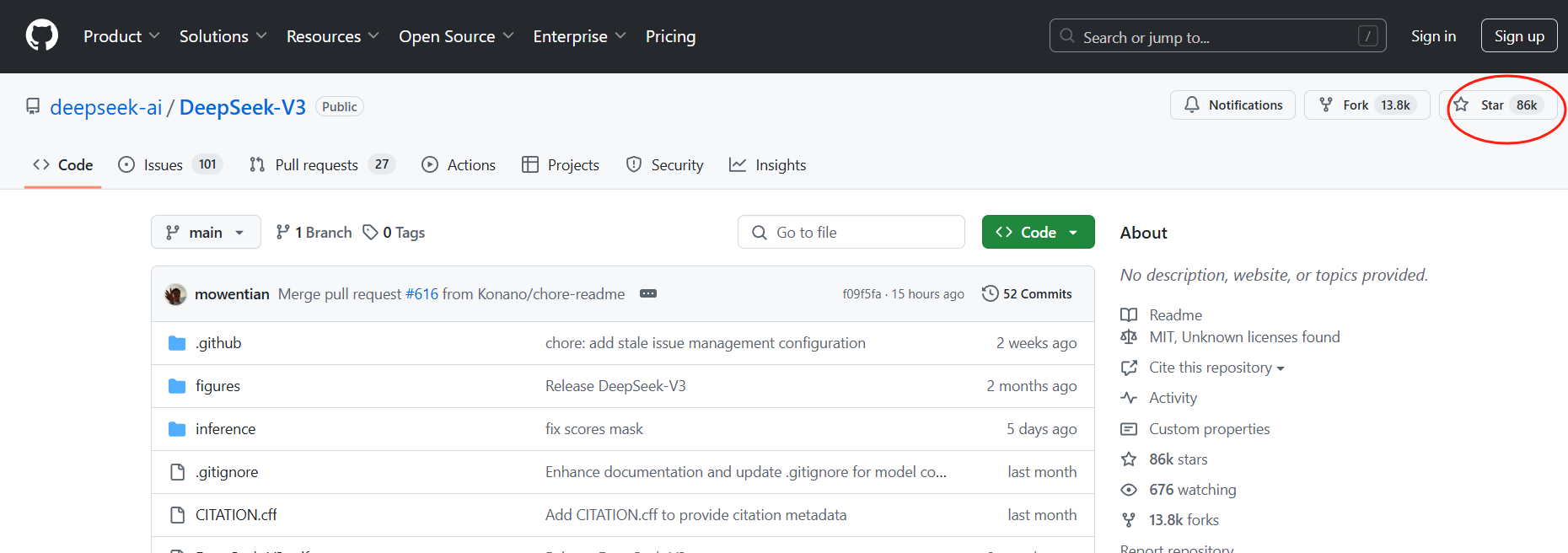Open the Enhance documentation commit message

[x=746, y=472]
